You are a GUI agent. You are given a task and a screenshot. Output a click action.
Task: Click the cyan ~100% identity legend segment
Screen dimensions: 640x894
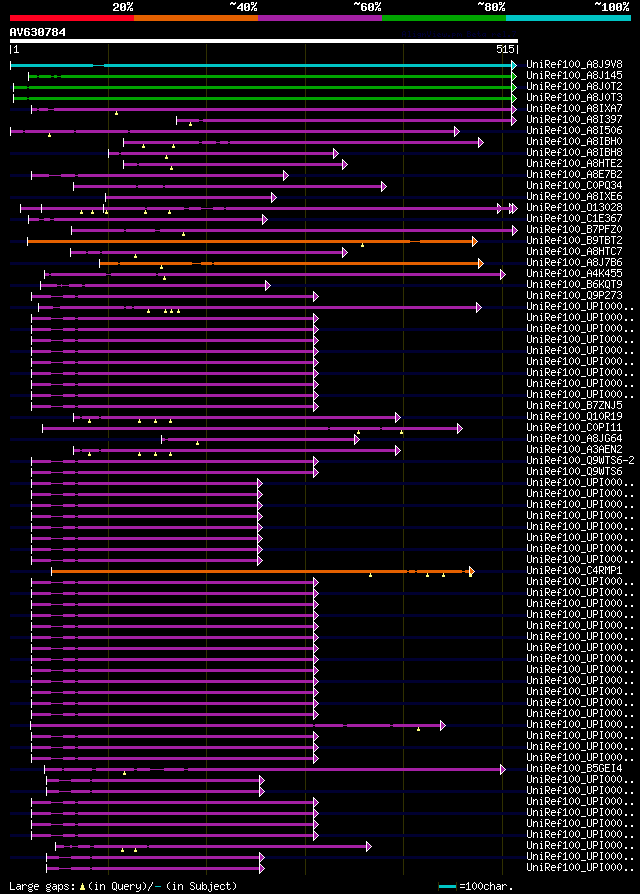click(568, 18)
